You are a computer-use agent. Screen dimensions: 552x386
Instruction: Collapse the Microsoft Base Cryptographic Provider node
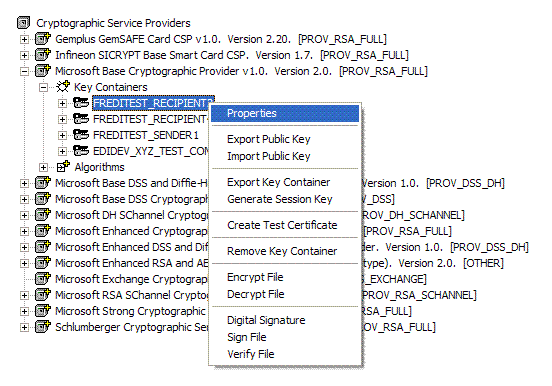pos(24,71)
